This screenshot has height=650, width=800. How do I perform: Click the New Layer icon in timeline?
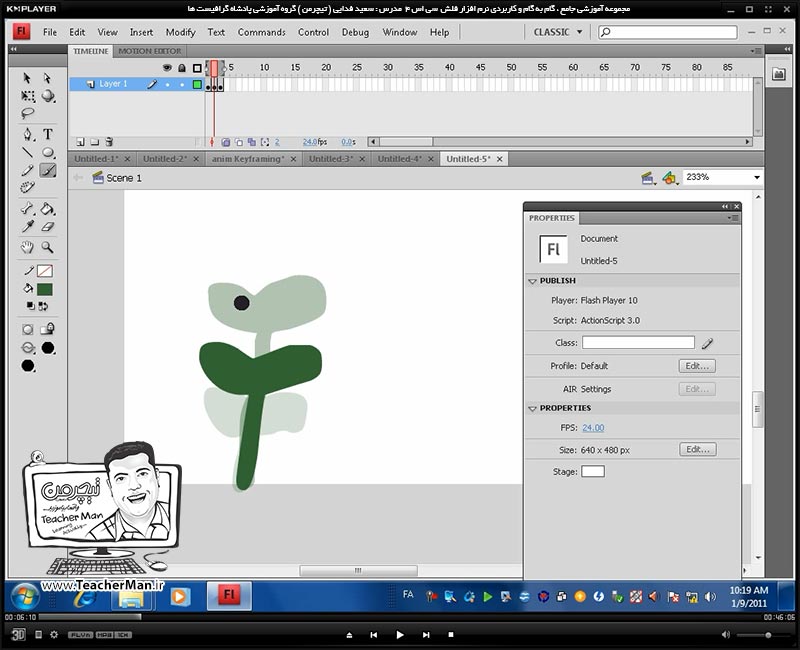coord(80,142)
